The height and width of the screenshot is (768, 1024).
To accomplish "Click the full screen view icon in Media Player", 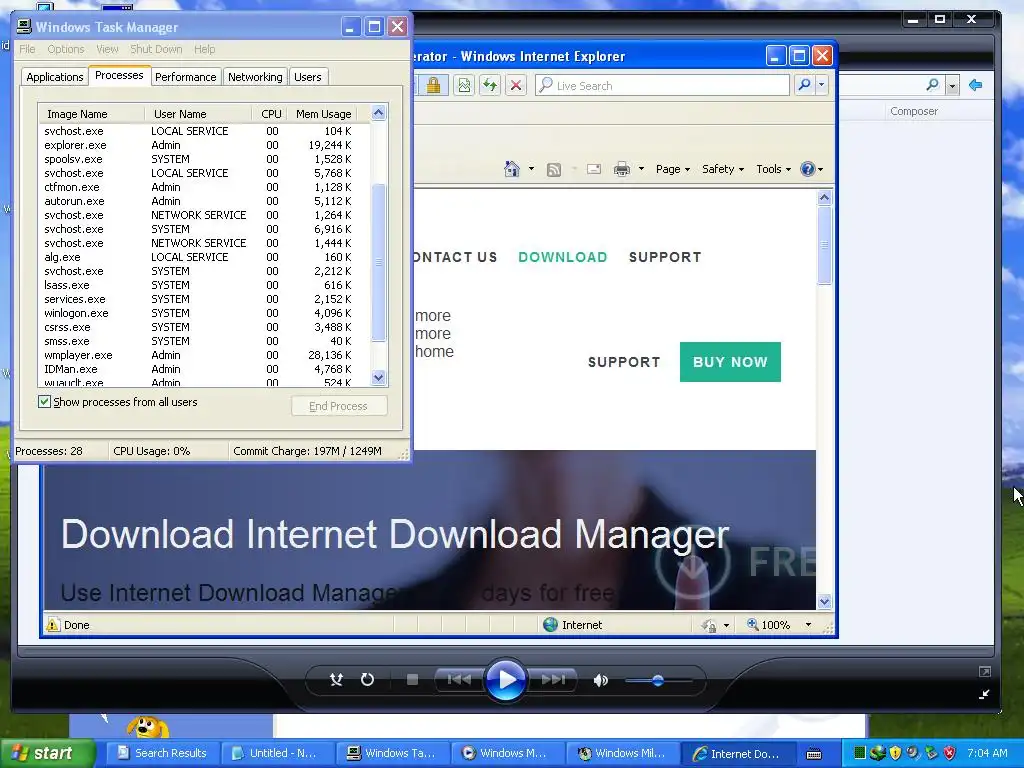I will (985, 671).
